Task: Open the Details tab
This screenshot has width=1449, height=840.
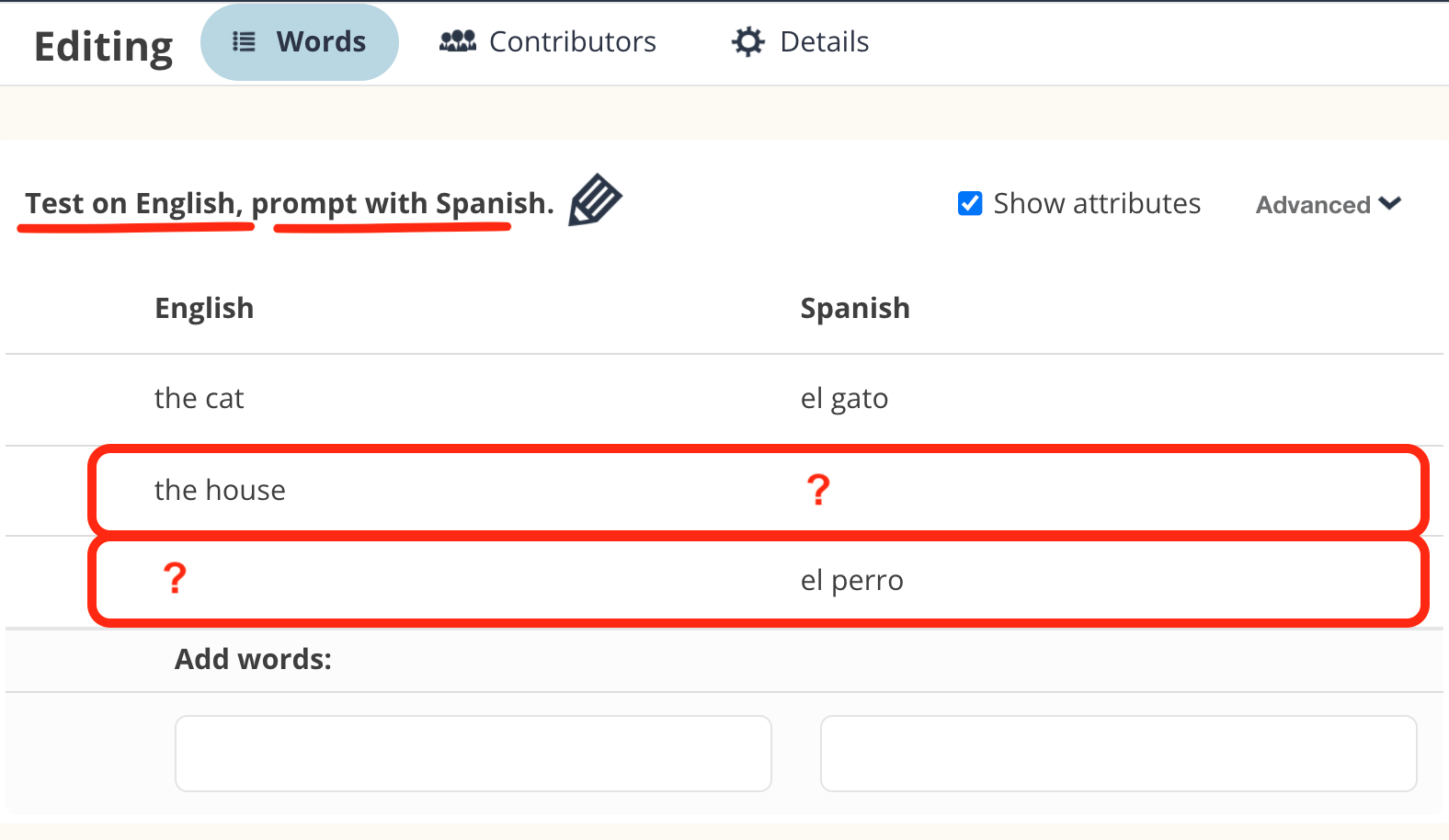Action: pos(824,41)
